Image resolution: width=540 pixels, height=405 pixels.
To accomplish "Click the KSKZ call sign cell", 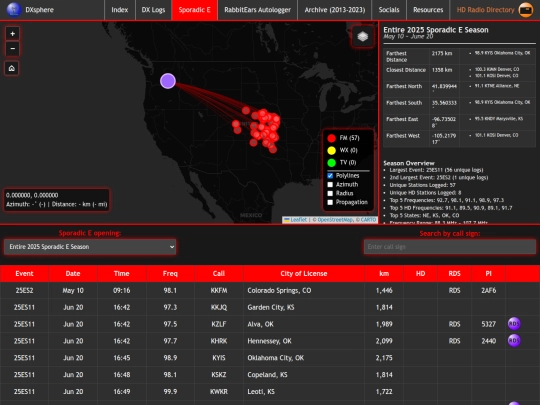I will point(219,375).
